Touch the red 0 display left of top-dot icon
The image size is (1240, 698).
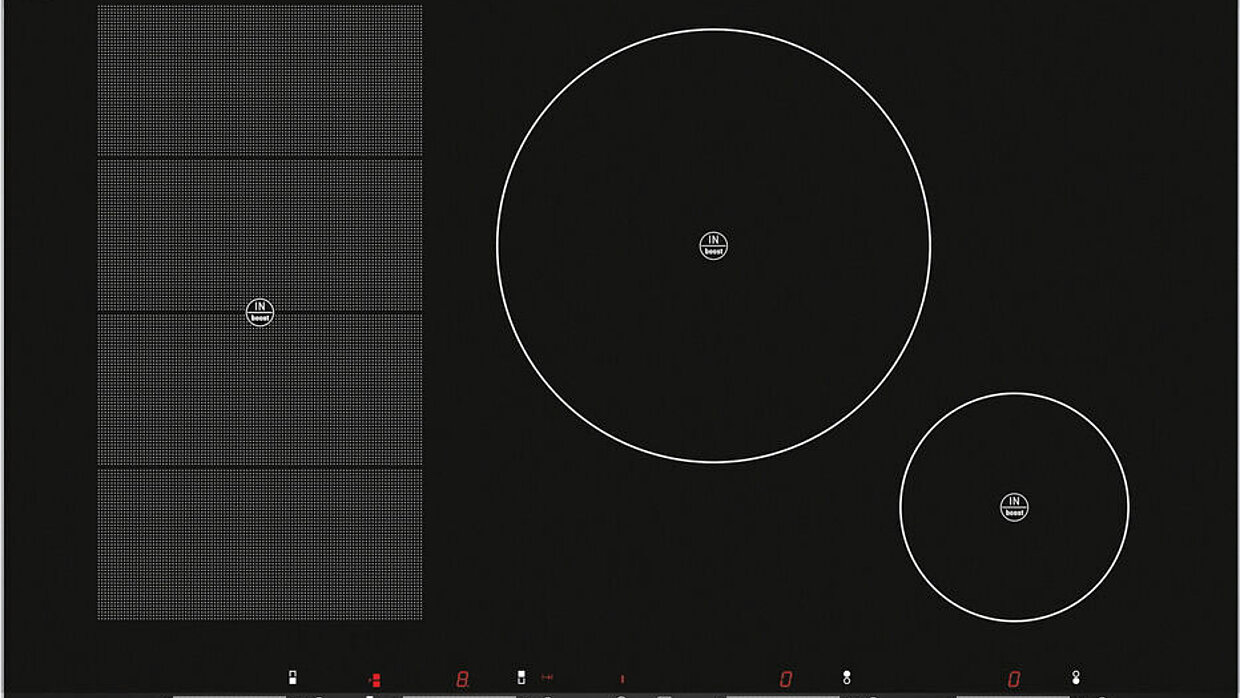[x=786, y=679]
